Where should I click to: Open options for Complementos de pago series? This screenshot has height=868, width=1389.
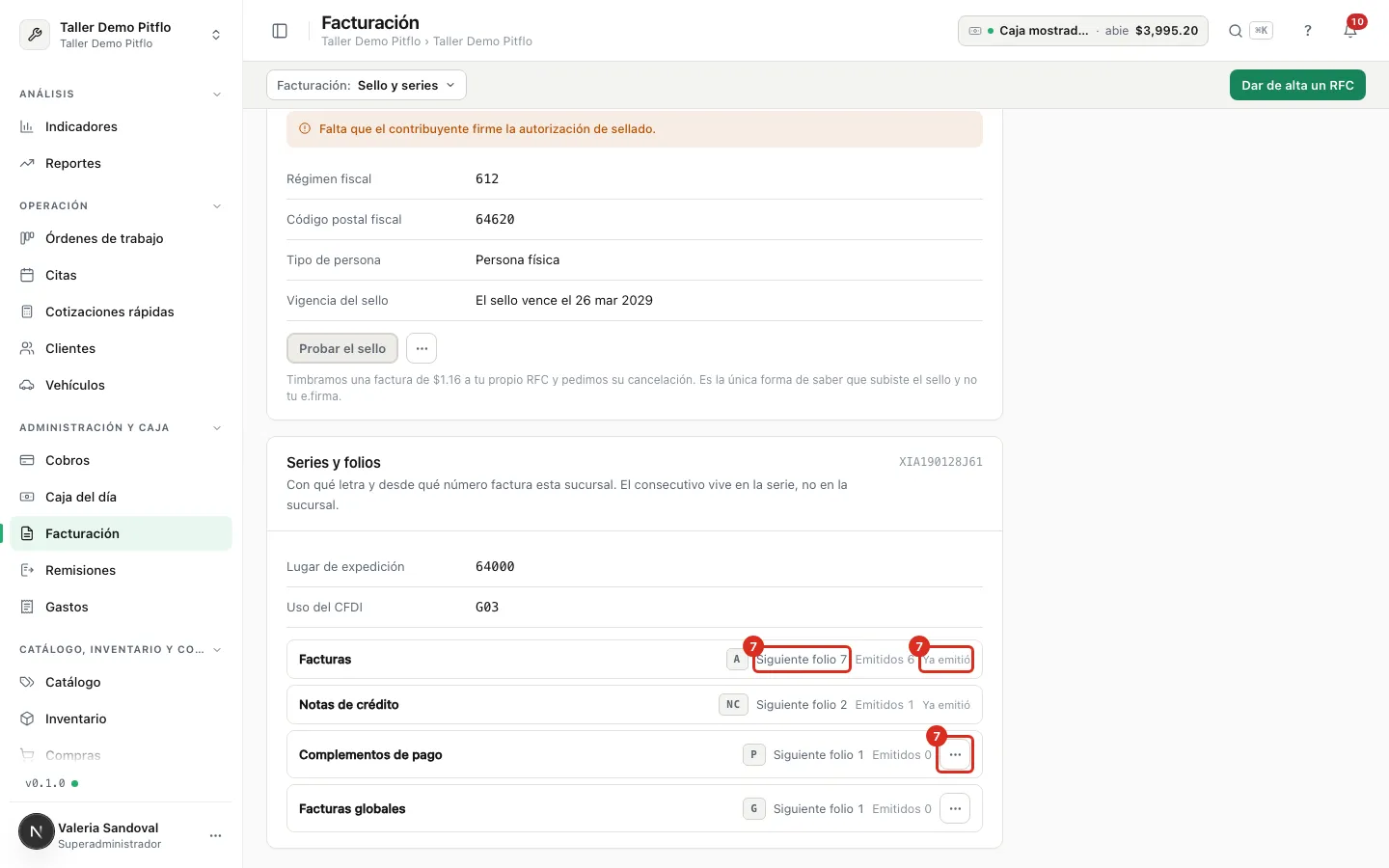tap(955, 754)
